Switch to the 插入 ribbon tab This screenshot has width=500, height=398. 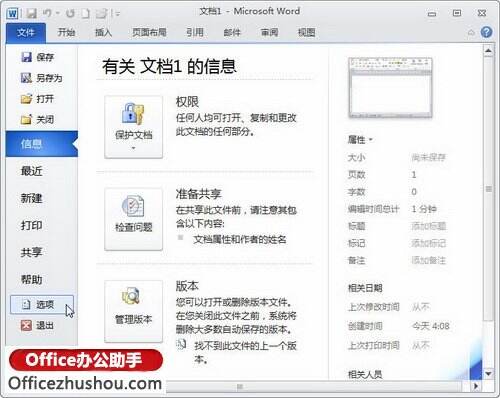point(103,32)
